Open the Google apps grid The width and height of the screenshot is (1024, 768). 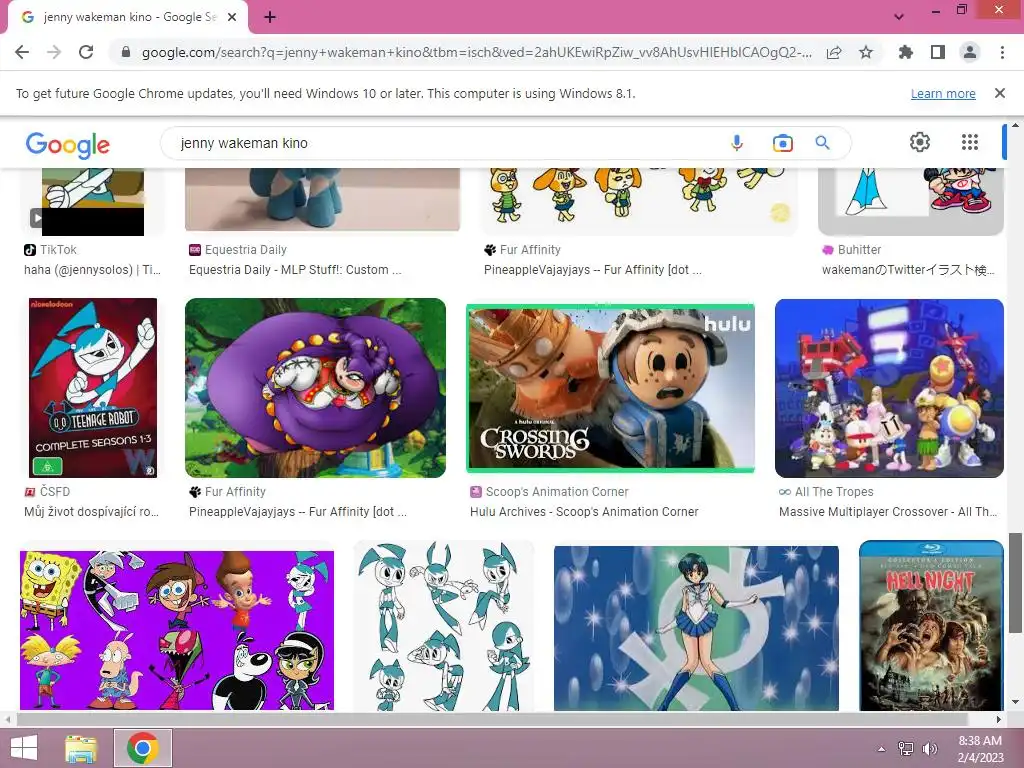click(970, 142)
